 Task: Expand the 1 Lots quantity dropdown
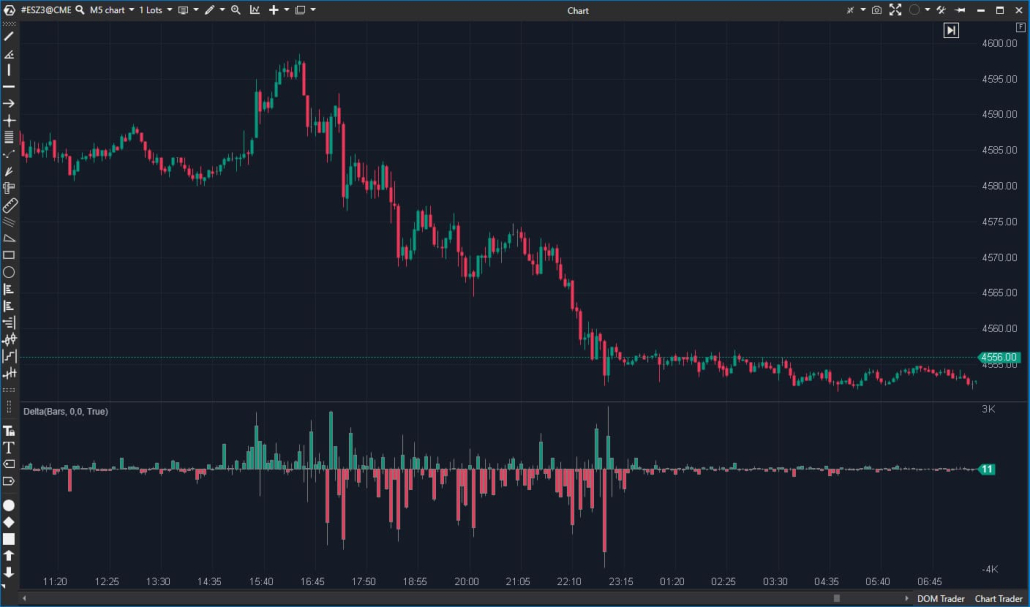[155, 10]
